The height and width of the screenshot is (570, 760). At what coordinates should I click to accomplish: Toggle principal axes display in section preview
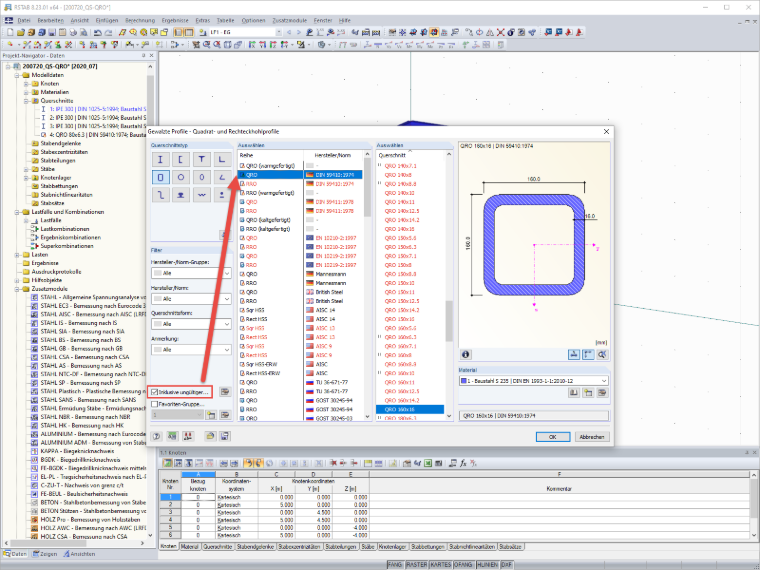point(588,354)
